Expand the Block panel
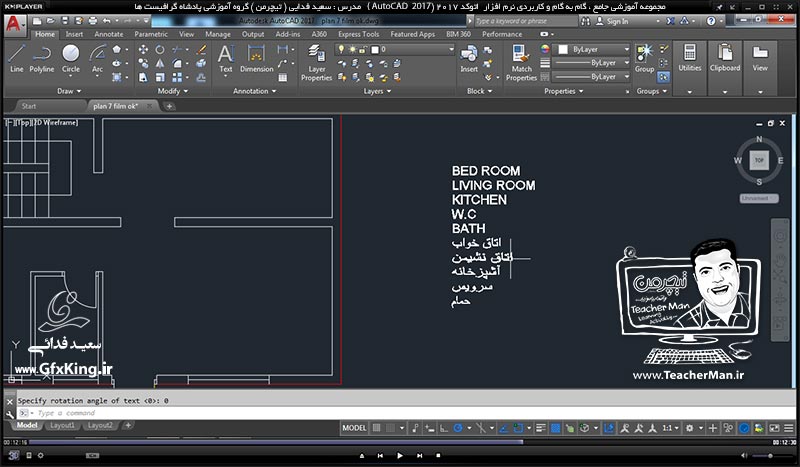Screen dimensions: 800x467 click(x=480, y=91)
